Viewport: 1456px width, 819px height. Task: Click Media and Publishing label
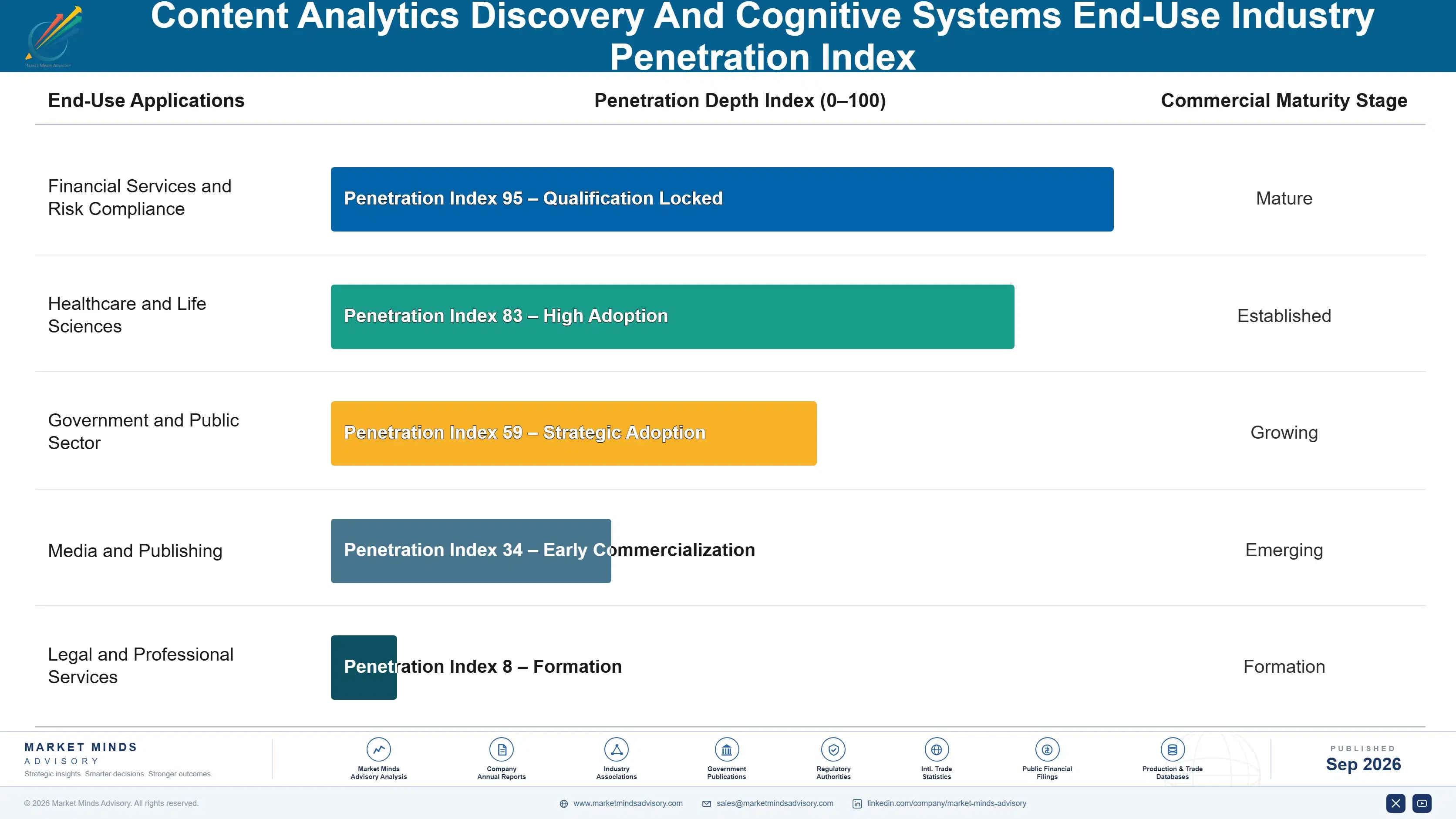[x=135, y=550]
